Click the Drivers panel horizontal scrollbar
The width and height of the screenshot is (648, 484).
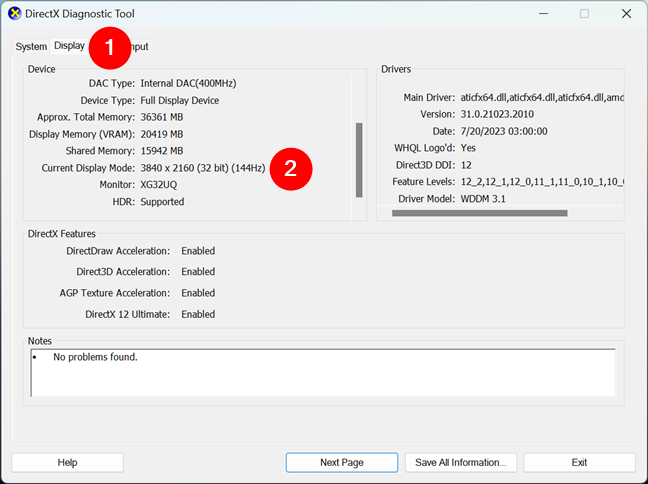click(x=479, y=213)
